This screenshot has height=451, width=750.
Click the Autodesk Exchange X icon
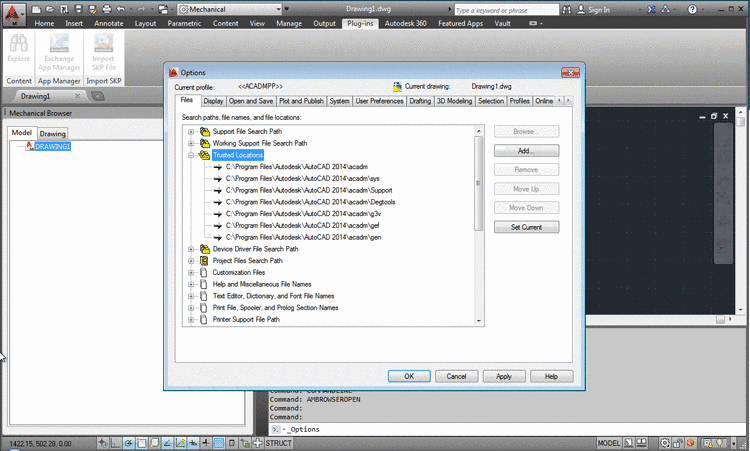[x=651, y=10]
